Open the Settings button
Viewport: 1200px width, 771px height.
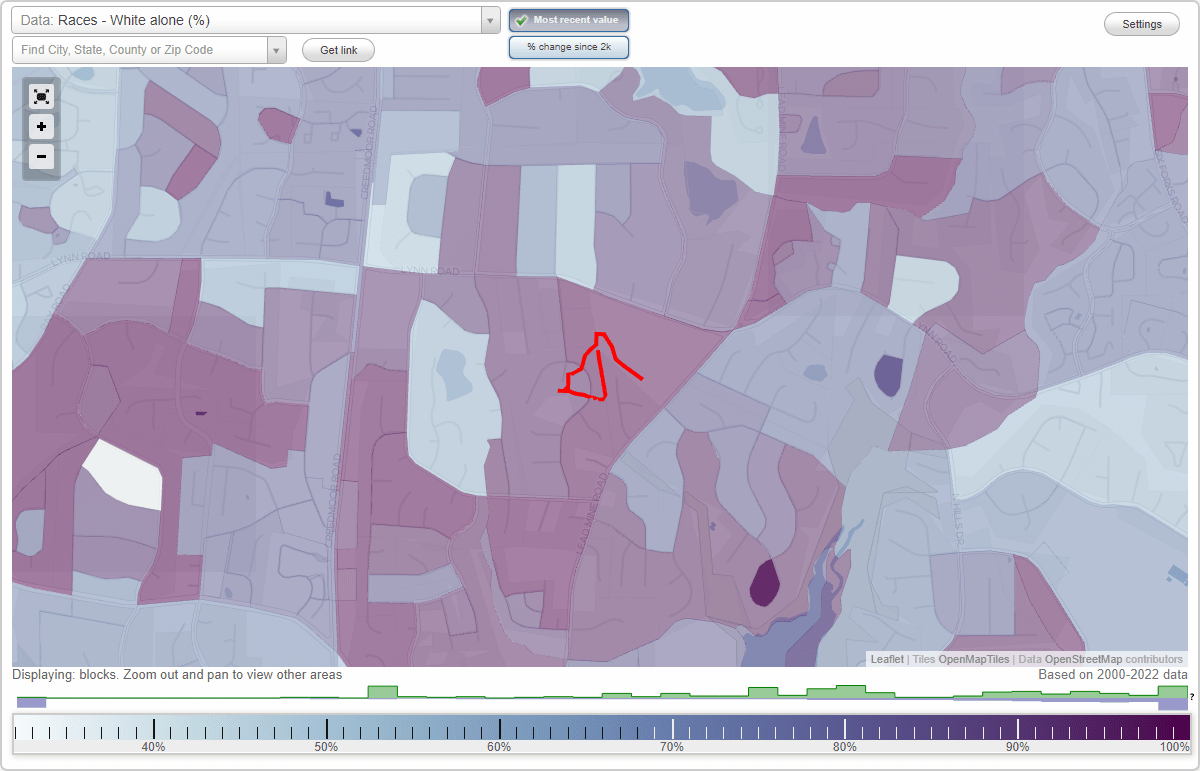[1142, 25]
